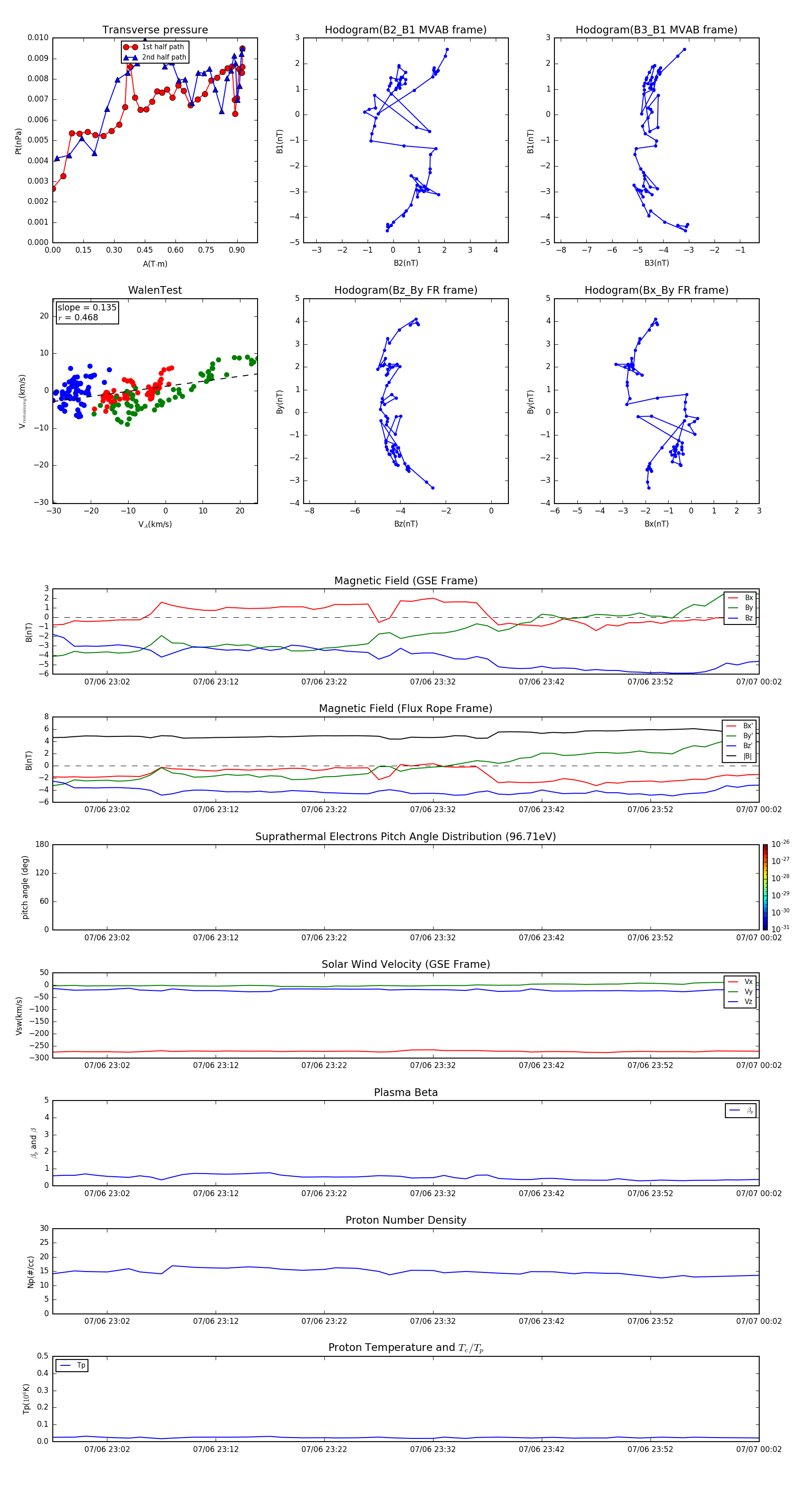Screen dimensions: 812x1489
Task: Click the "Bz(nT)" x-axis label
Action: 406,524
